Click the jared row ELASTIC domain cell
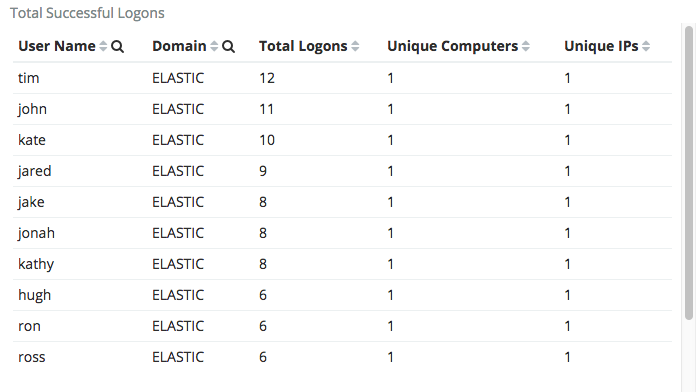Image resolution: width=697 pixels, height=392 pixels. coord(178,171)
